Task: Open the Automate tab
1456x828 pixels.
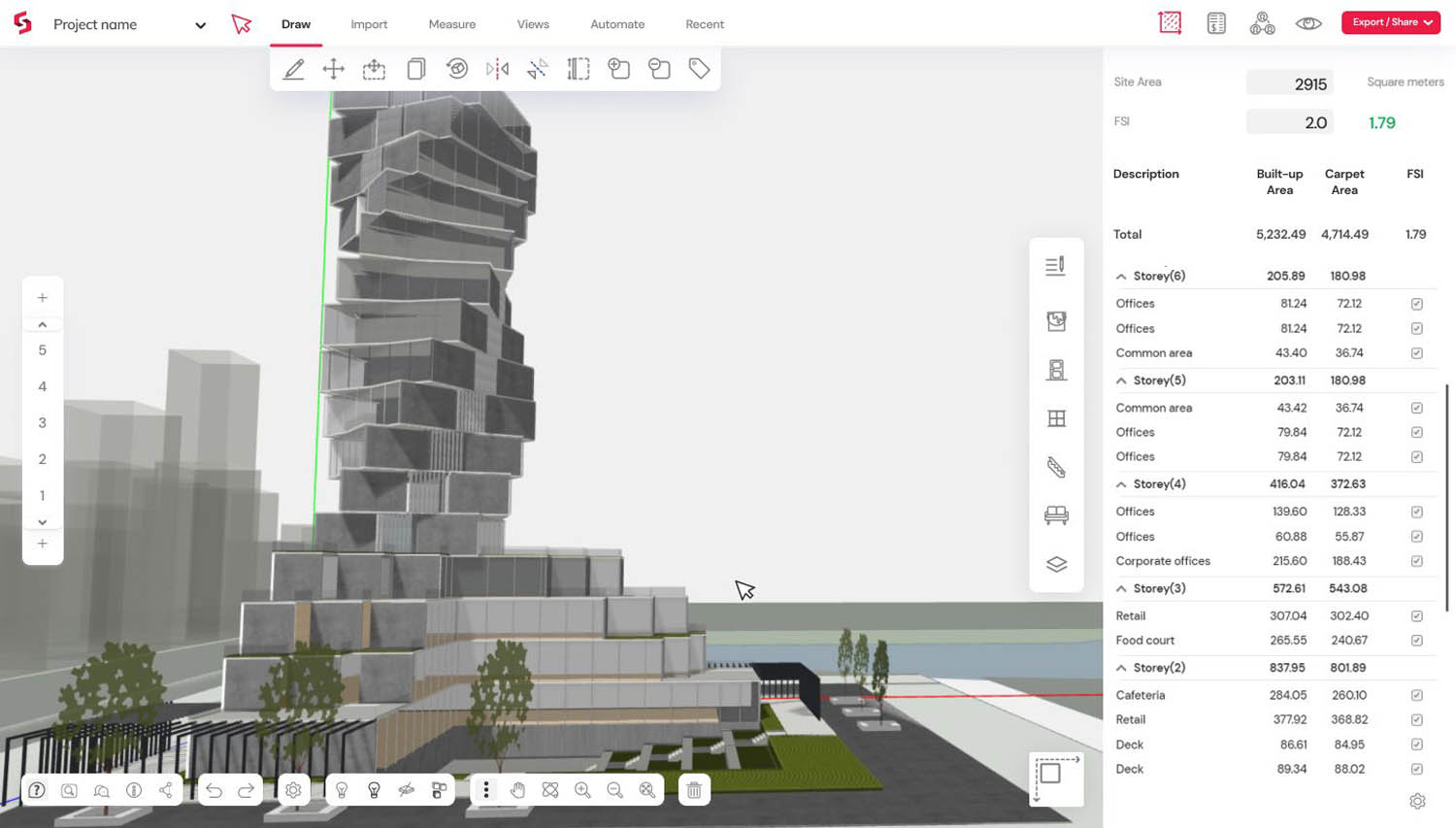Action: (x=616, y=24)
